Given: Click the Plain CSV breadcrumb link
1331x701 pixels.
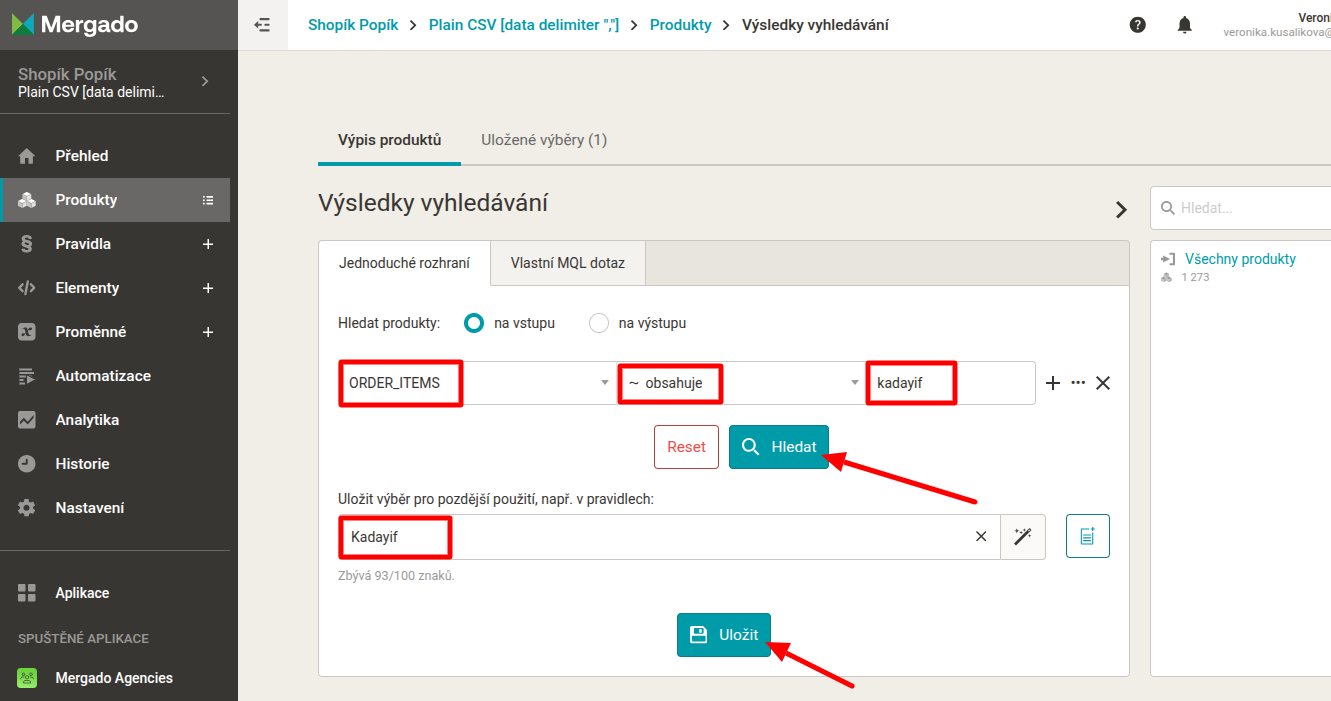Looking at the screenshot, I should click(524, 25).
